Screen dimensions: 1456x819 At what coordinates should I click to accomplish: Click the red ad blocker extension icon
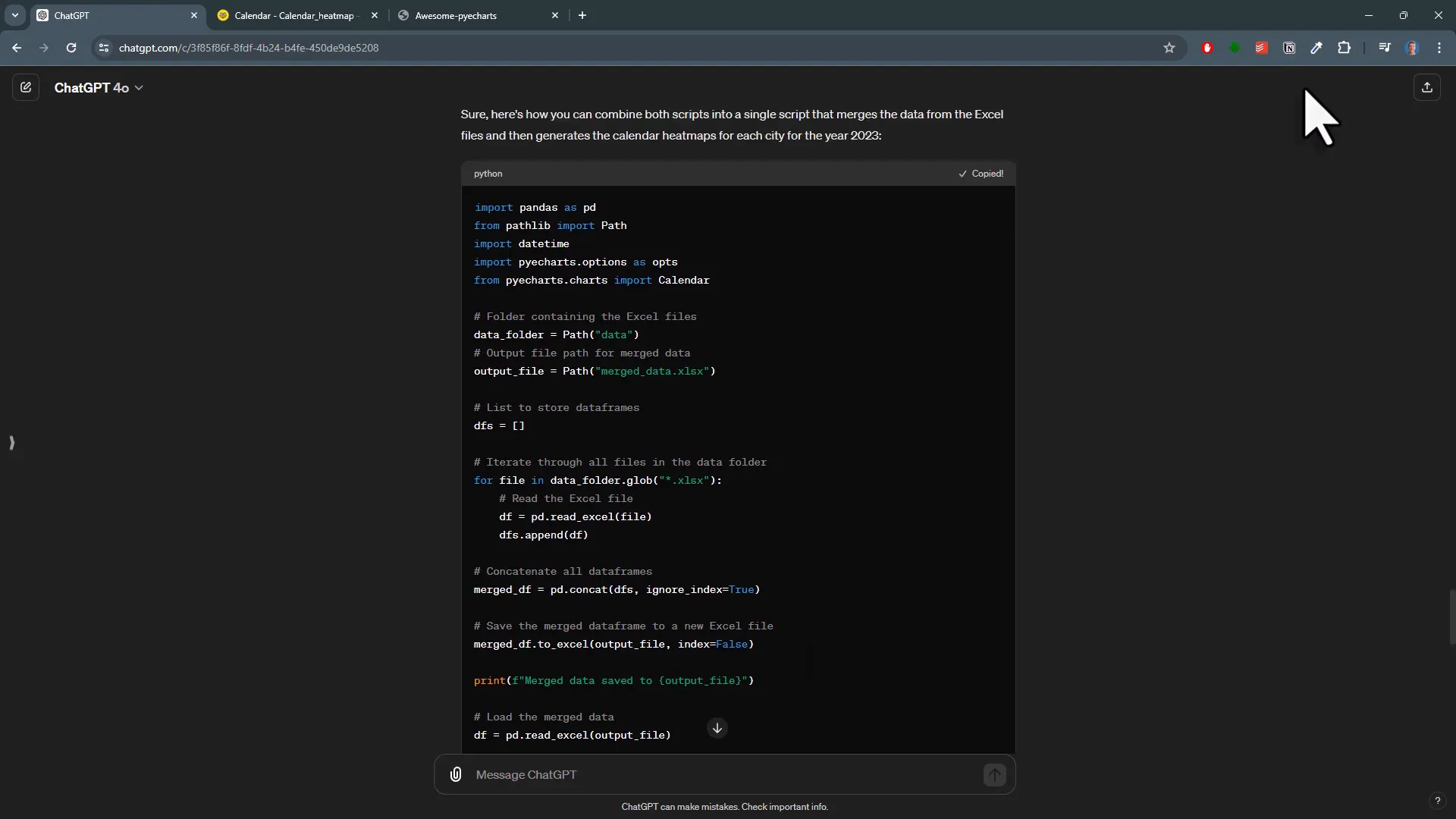point(1207,48)
